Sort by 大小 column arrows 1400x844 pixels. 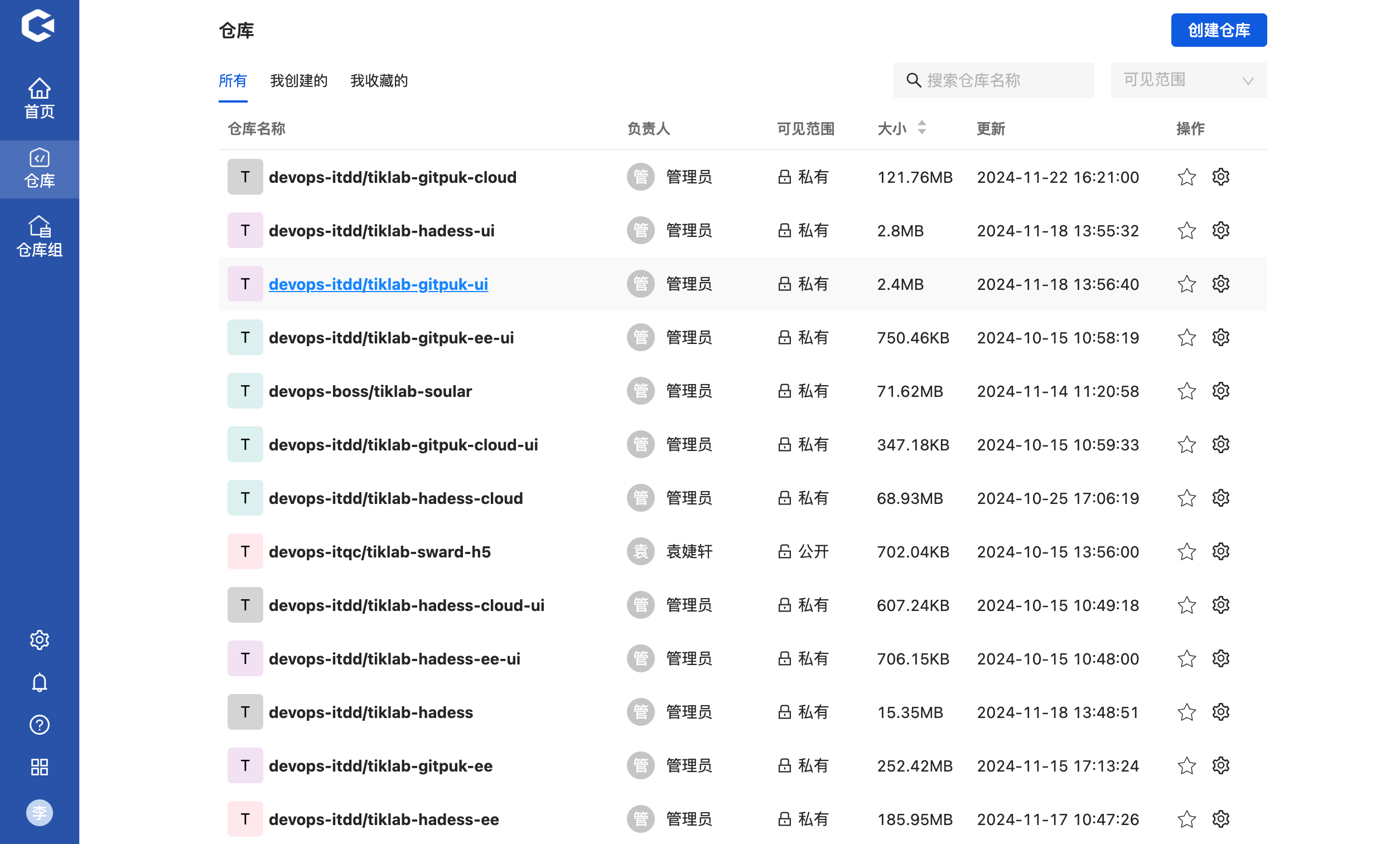pyautogui.click(x=921, y=128)
